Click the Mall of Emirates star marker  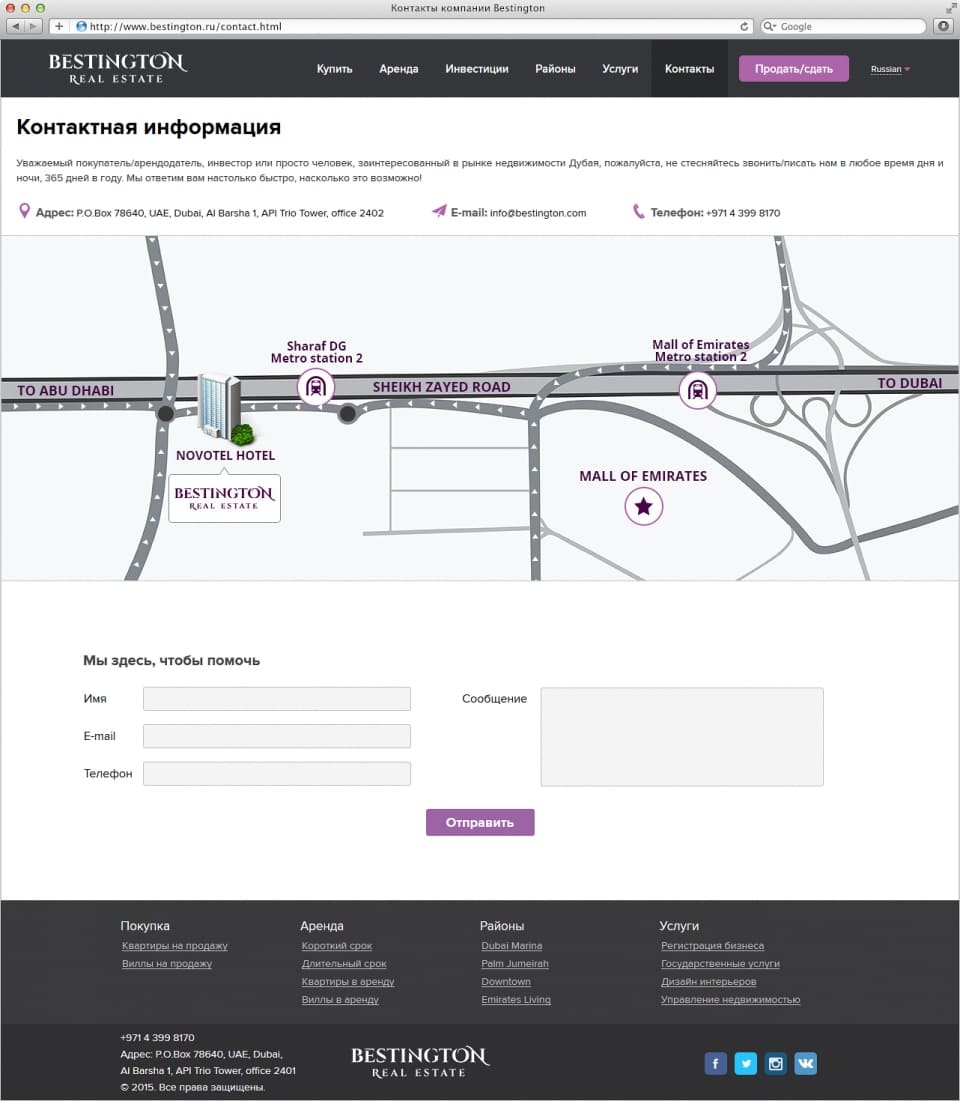pyautogui.click(x=643, y=506)
